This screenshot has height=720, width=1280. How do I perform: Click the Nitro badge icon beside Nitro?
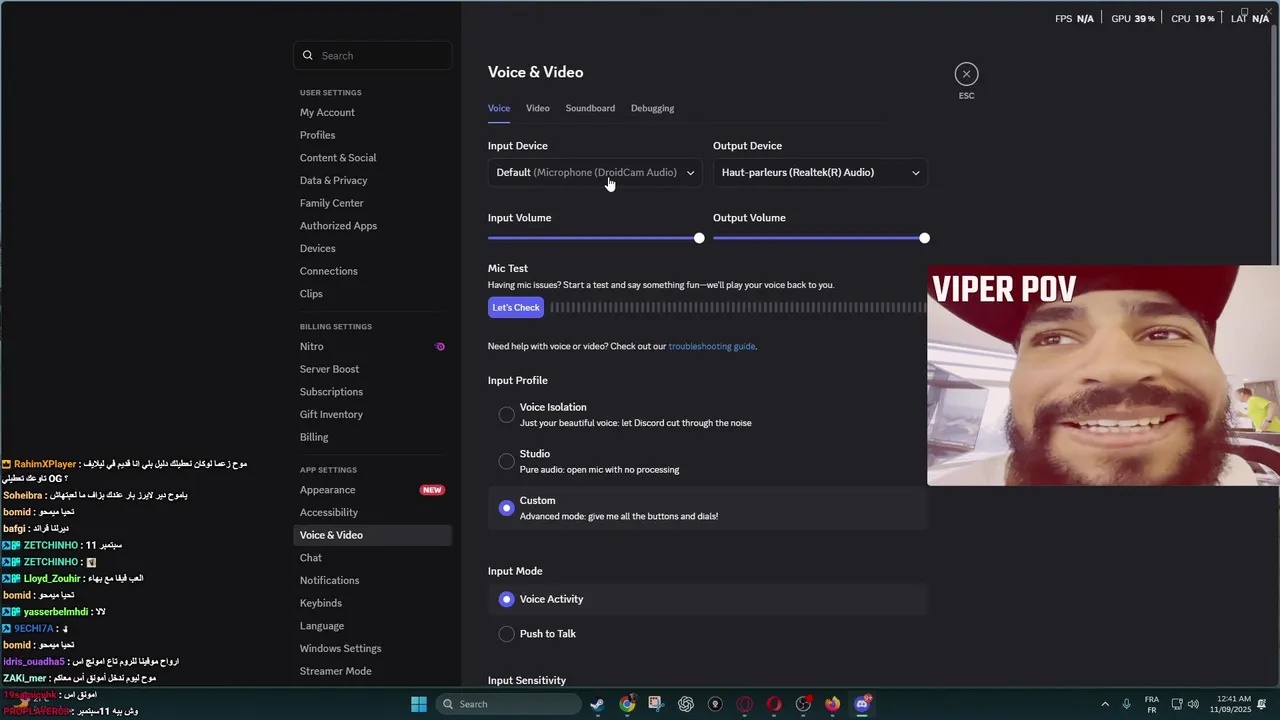(440, 346)
